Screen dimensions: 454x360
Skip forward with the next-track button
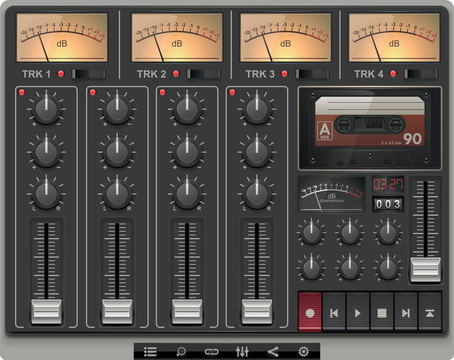[406, 313]
